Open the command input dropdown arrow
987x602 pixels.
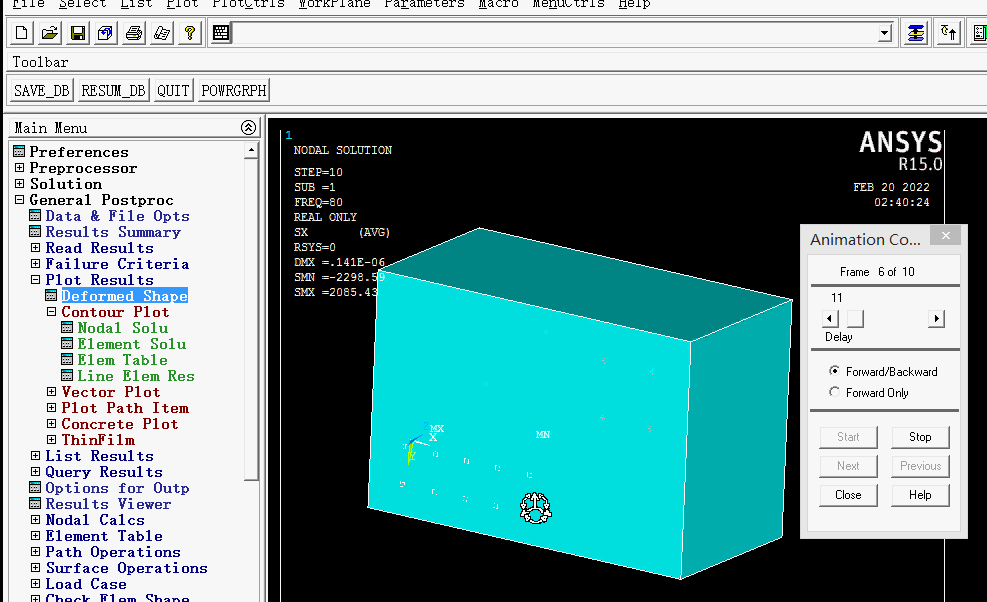(884, 34)
